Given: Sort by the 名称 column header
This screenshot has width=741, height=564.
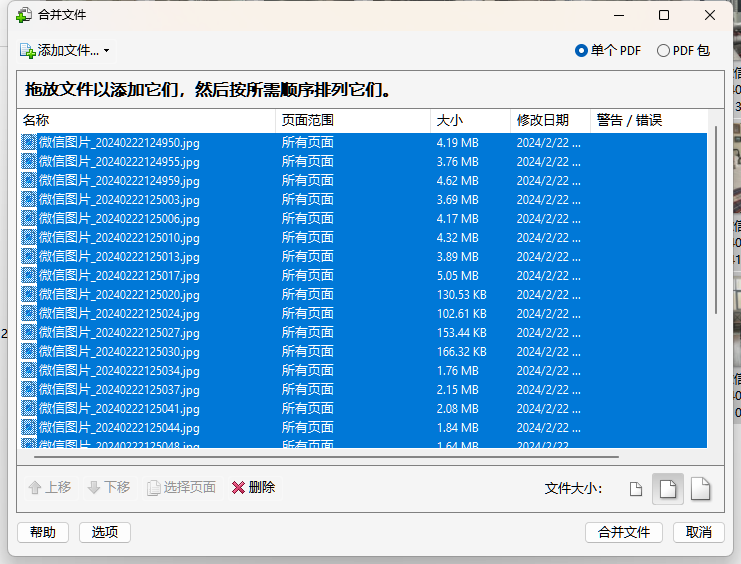Looking at the screenshot, I should (x=146, y=121).
